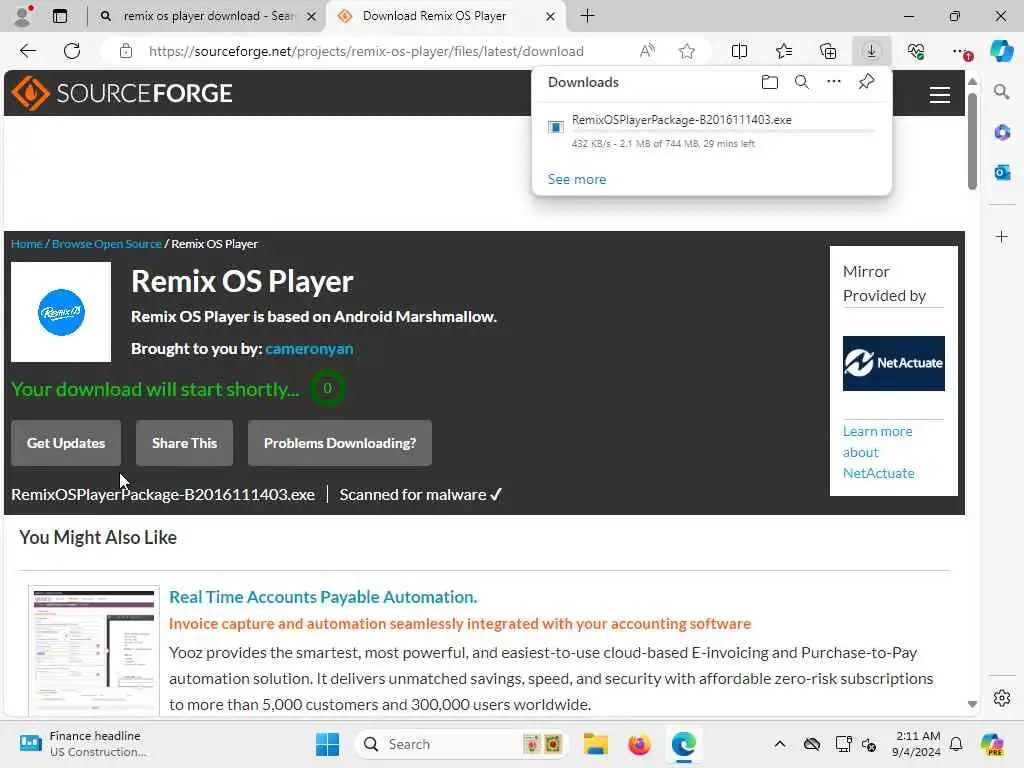
Task: Click Problems Downloading? button
Action: click(x=340, y=443)
